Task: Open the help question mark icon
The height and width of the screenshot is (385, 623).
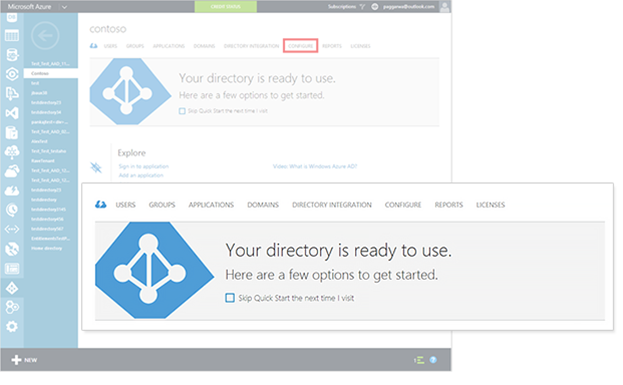Action: click(433, 360)
